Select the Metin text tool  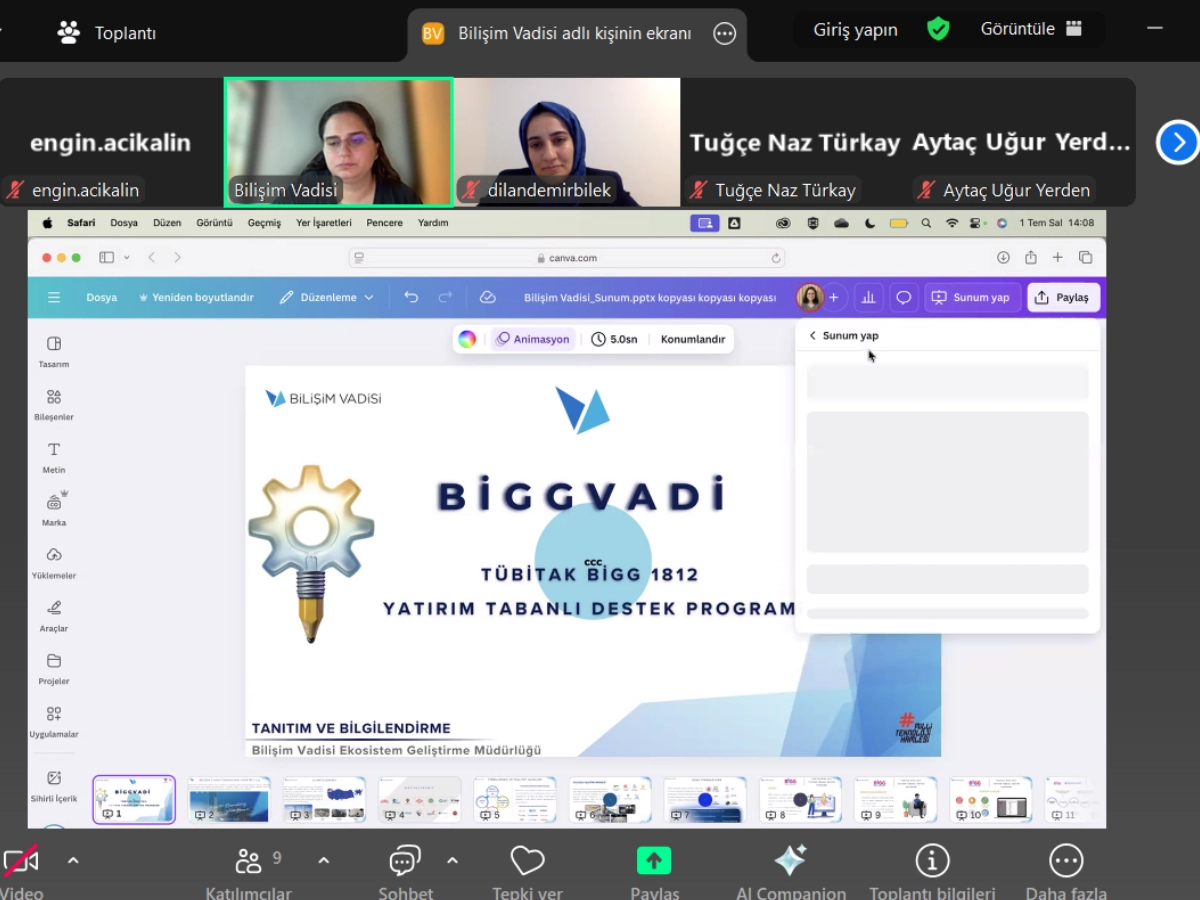(x=54, y=457)
